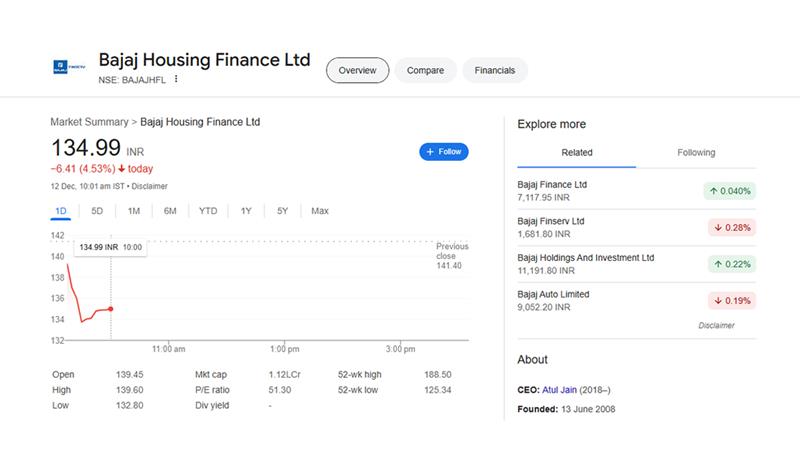Viewport: 800px width, 450px height.
Task: Switch to the Related tab
Action: click(x=577, y=153)
